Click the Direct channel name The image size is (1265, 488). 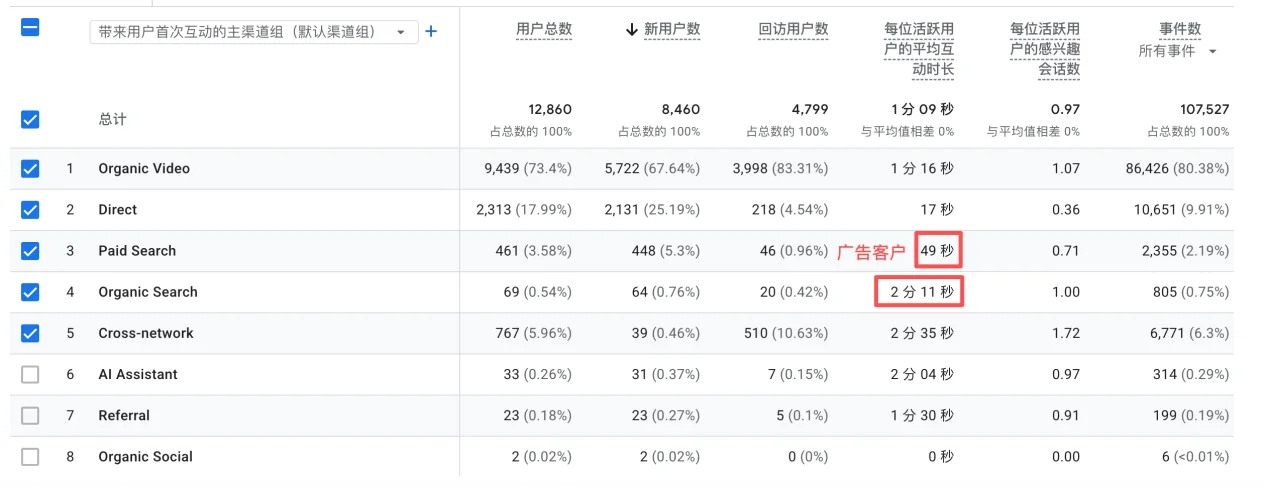(x=118, y=210)
